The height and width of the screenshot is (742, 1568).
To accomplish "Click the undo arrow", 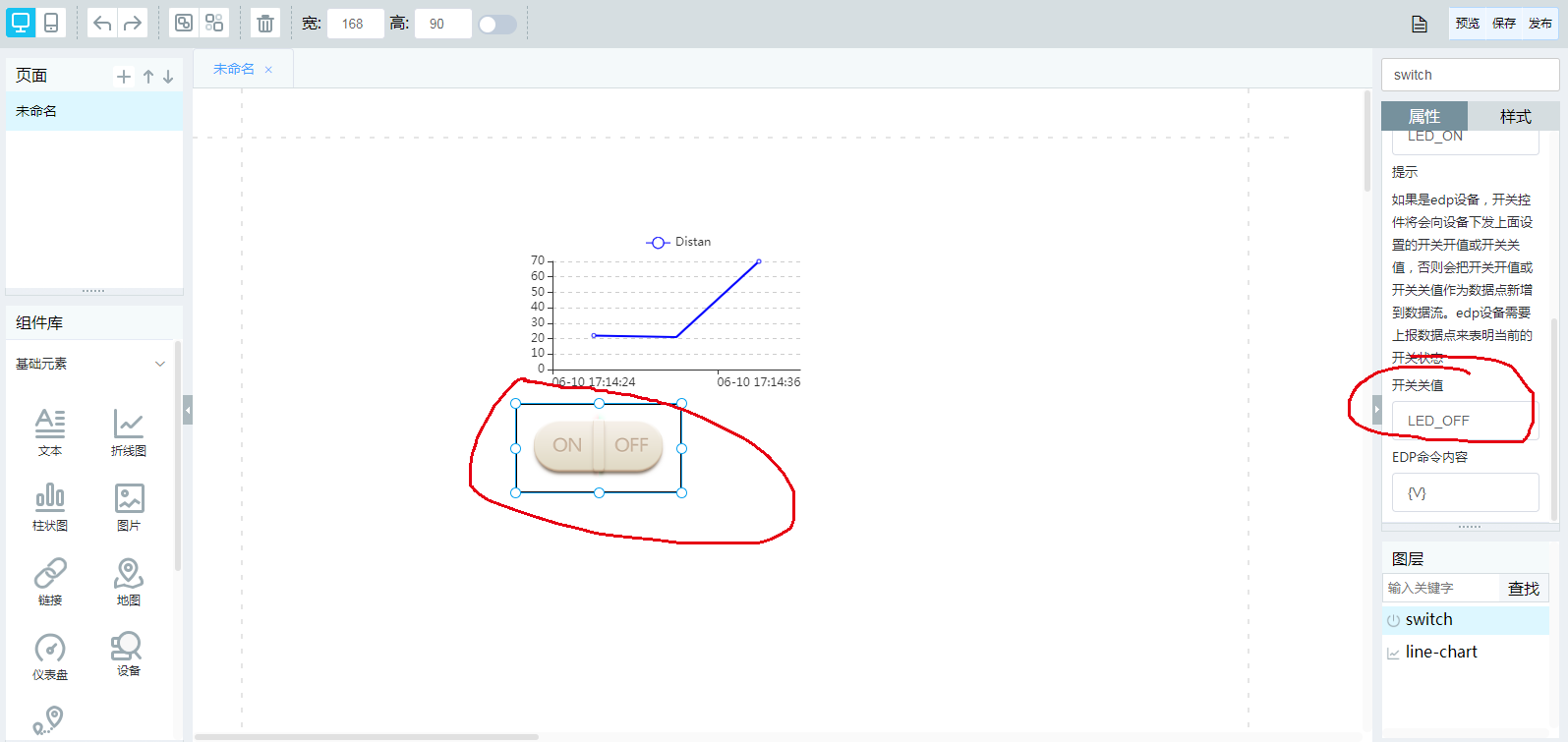I will click(x=102, y=23).
